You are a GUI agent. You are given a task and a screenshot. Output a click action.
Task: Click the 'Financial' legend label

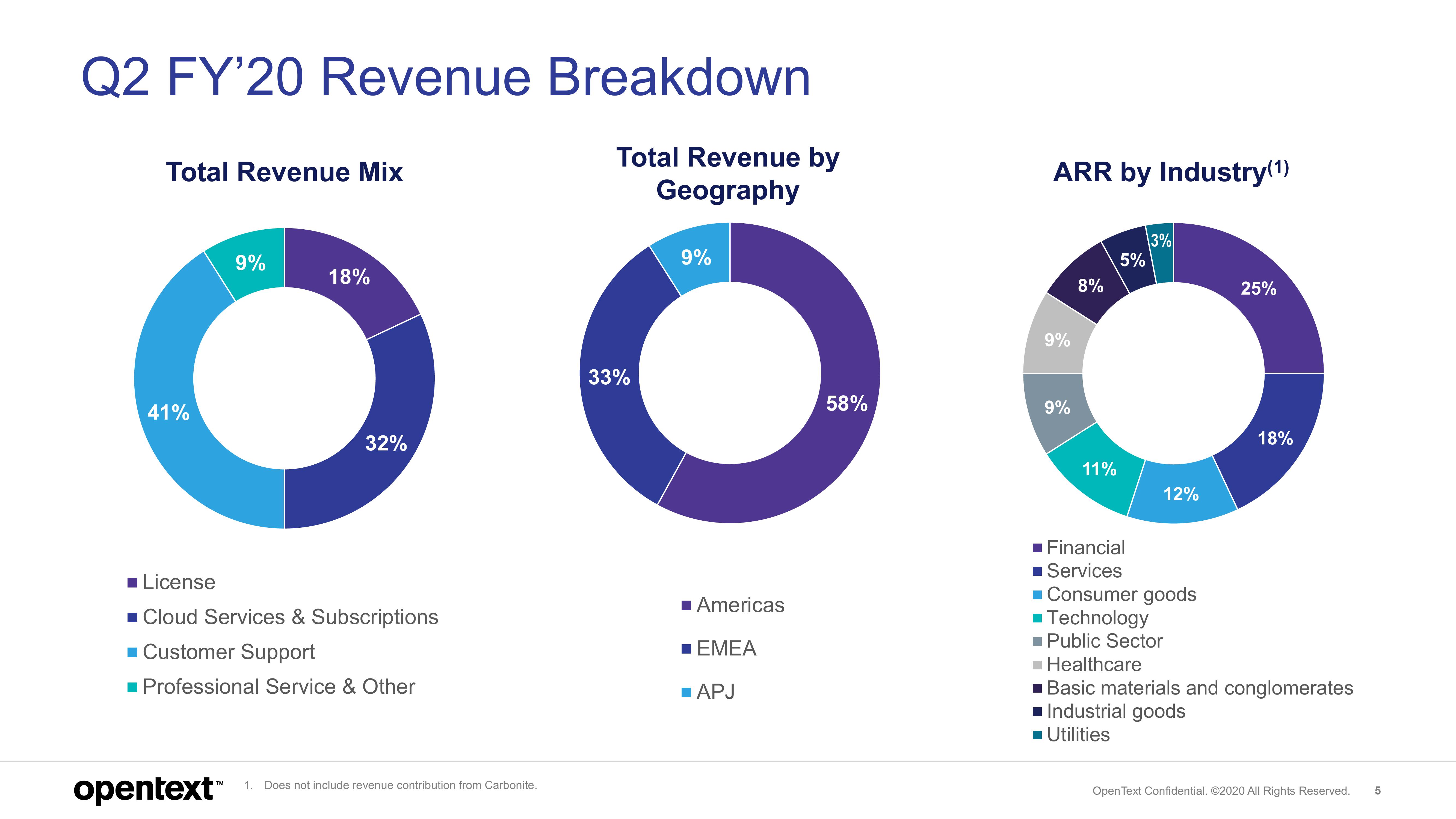pos(1086,548)
